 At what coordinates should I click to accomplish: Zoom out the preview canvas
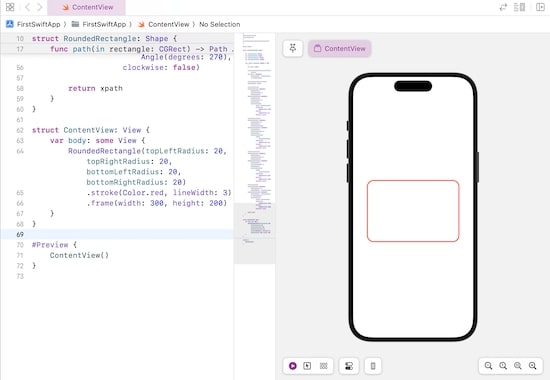coord(488,366)
